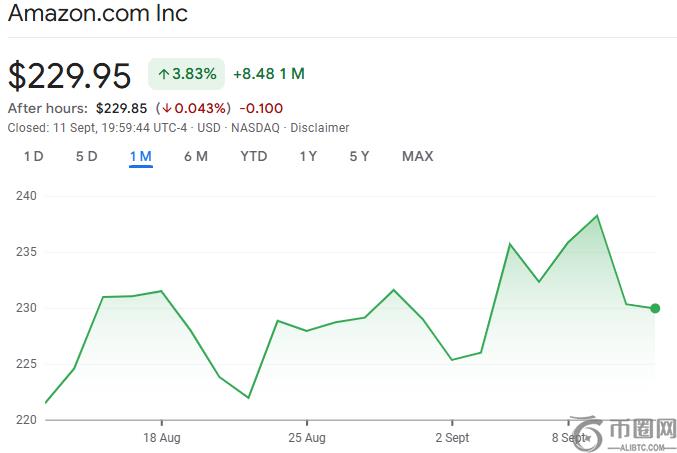Select the active 1M range tab

(140, 156)
